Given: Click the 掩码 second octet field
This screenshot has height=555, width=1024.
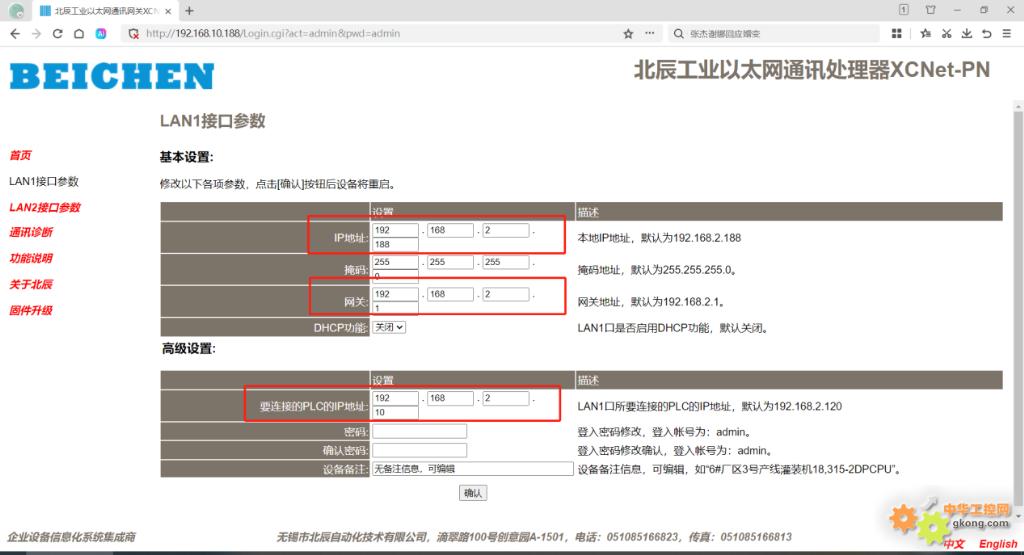Looking at the screenshot, I should 451,262.
